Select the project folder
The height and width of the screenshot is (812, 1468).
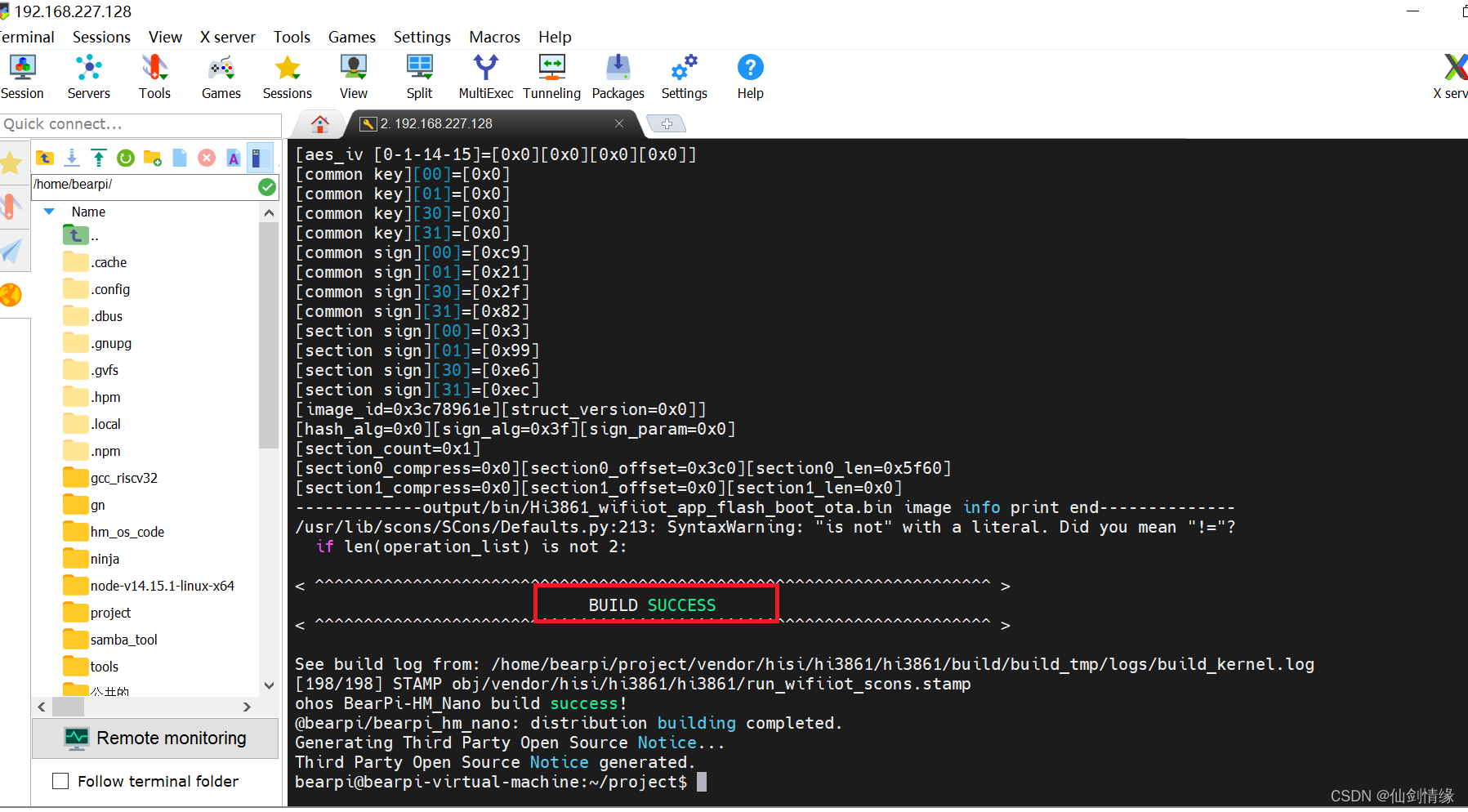pos(97,613)
